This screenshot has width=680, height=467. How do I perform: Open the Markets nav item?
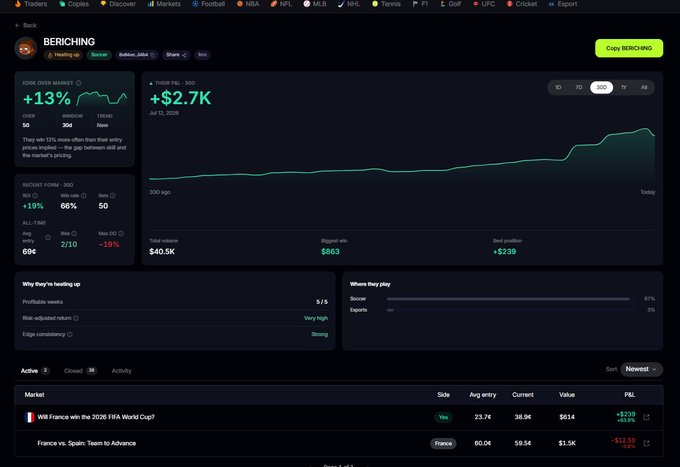(164, 4)
